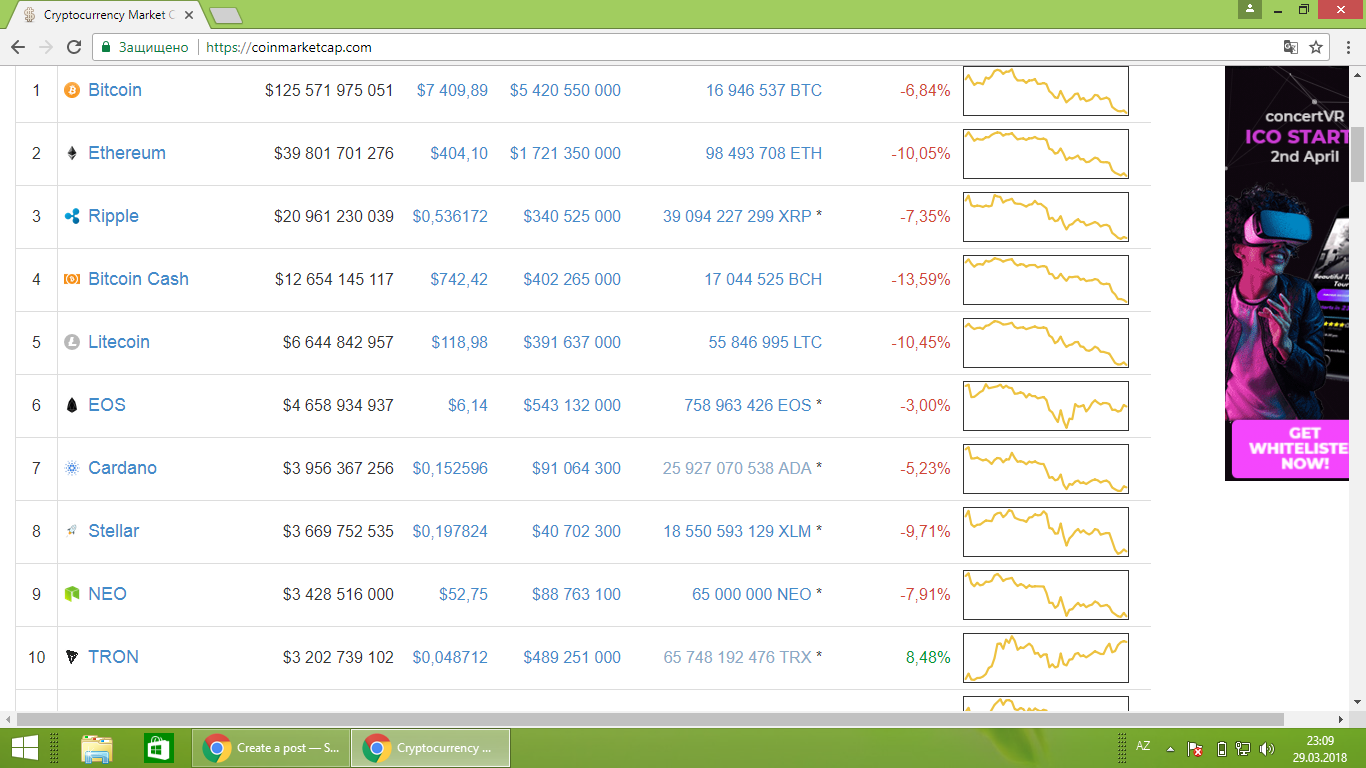Viewport: 1366px width, 768px height.
Task: Click the Bitcoin coin logo icon
Action: [x=71, y=90]
